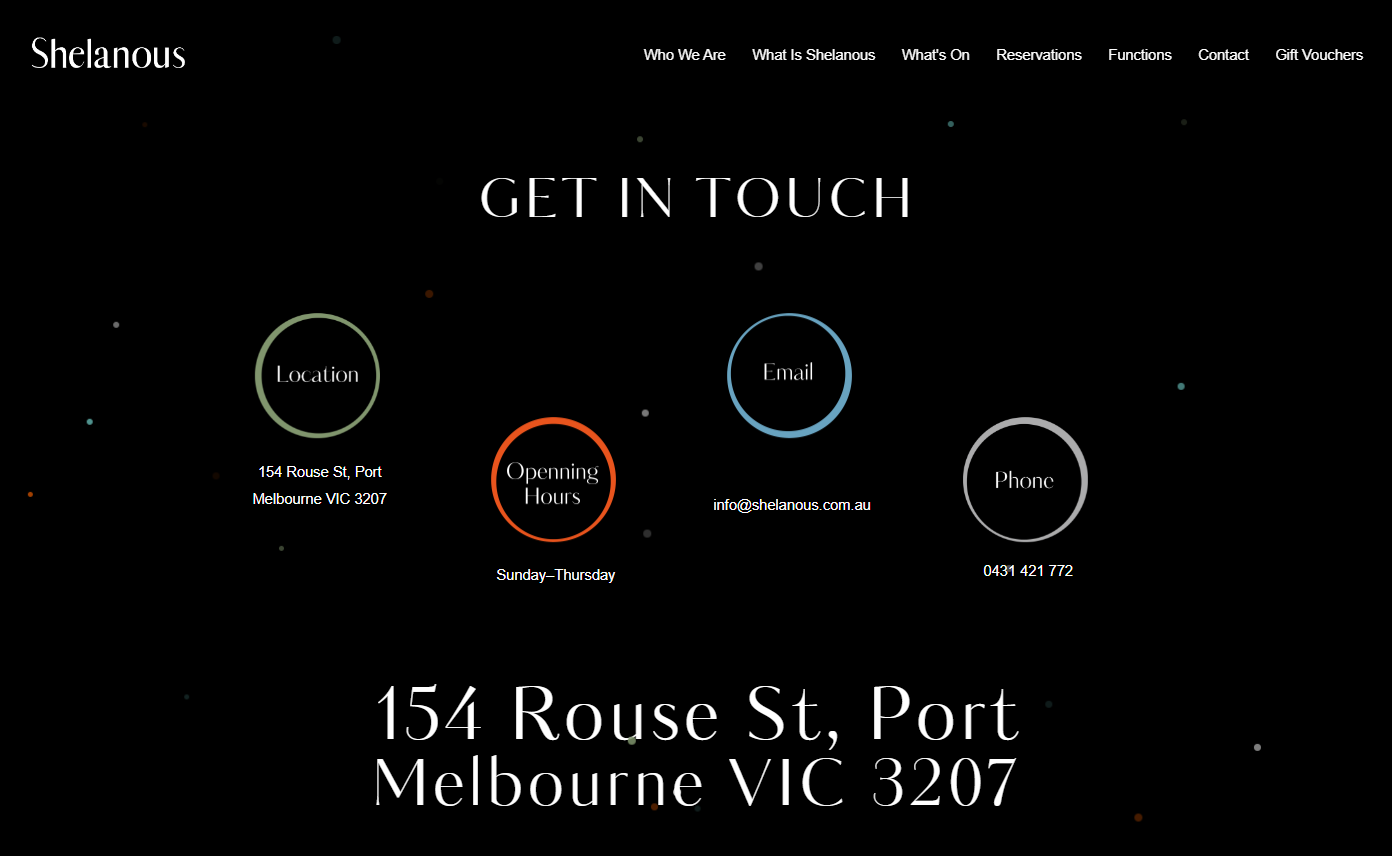Open the Who We Are page
1392x856 pixels.
[x=684, y=55]
